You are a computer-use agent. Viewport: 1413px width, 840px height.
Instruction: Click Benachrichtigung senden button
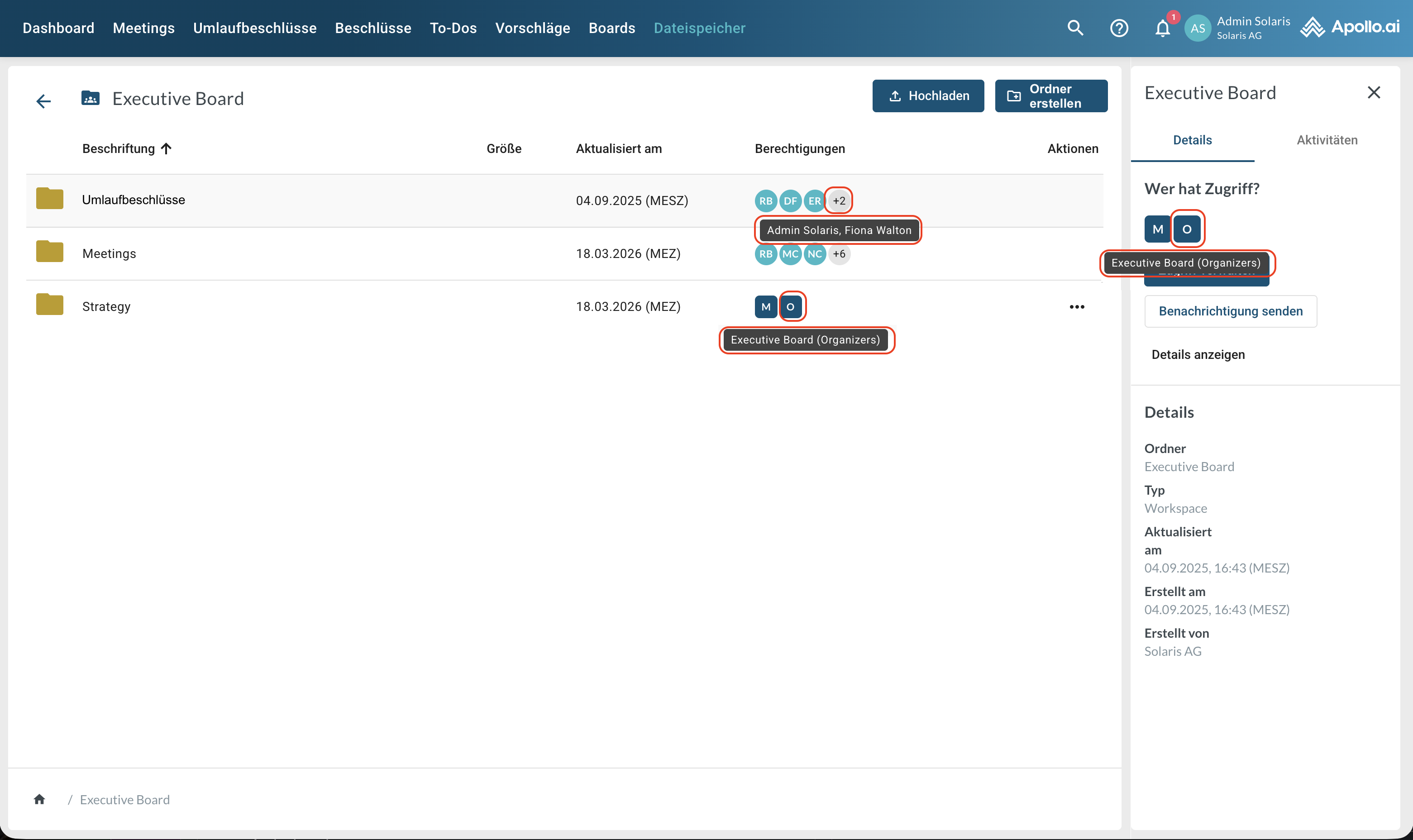coord(1230,311)
